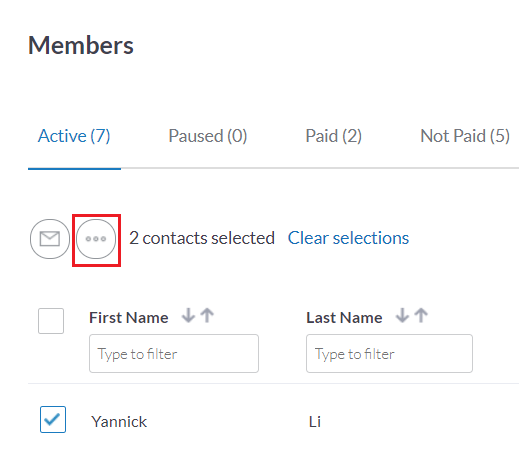Sort Last Name descending with down arrow
Image resolution: width=528 pixels, height=455 pixels.
(x=402, y=316)
